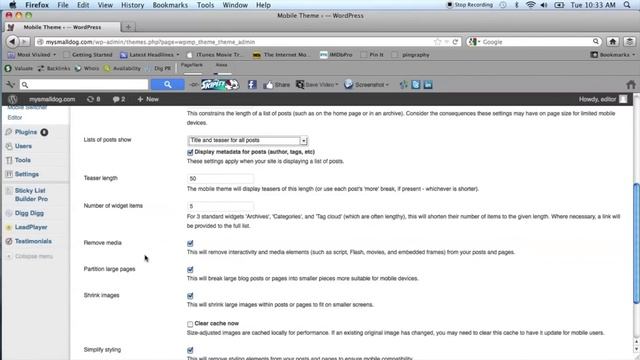
Task: Click the Whois toolbar item
Action: [86, 69]
